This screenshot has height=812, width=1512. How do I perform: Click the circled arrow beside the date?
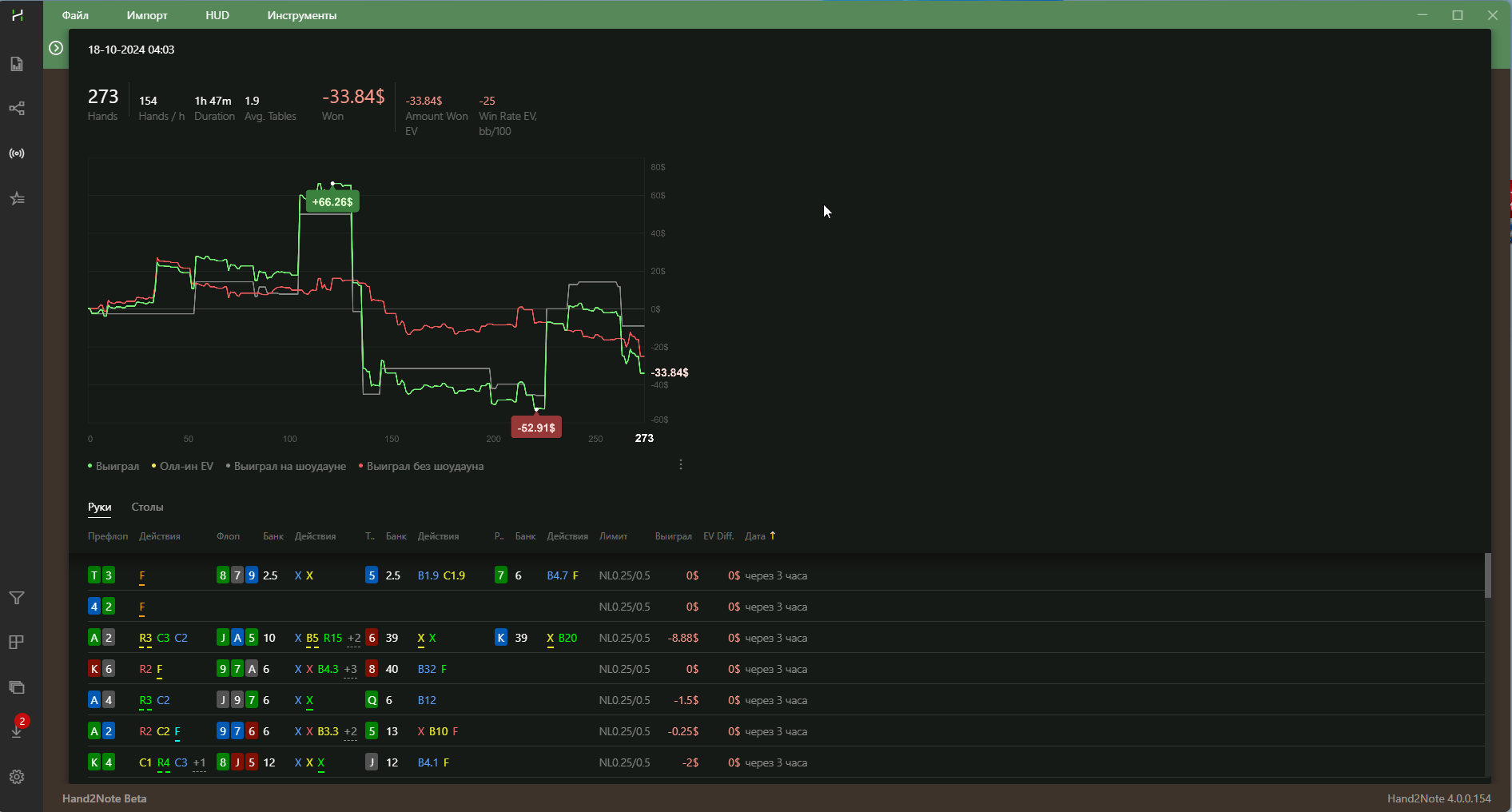coord(56,48)
